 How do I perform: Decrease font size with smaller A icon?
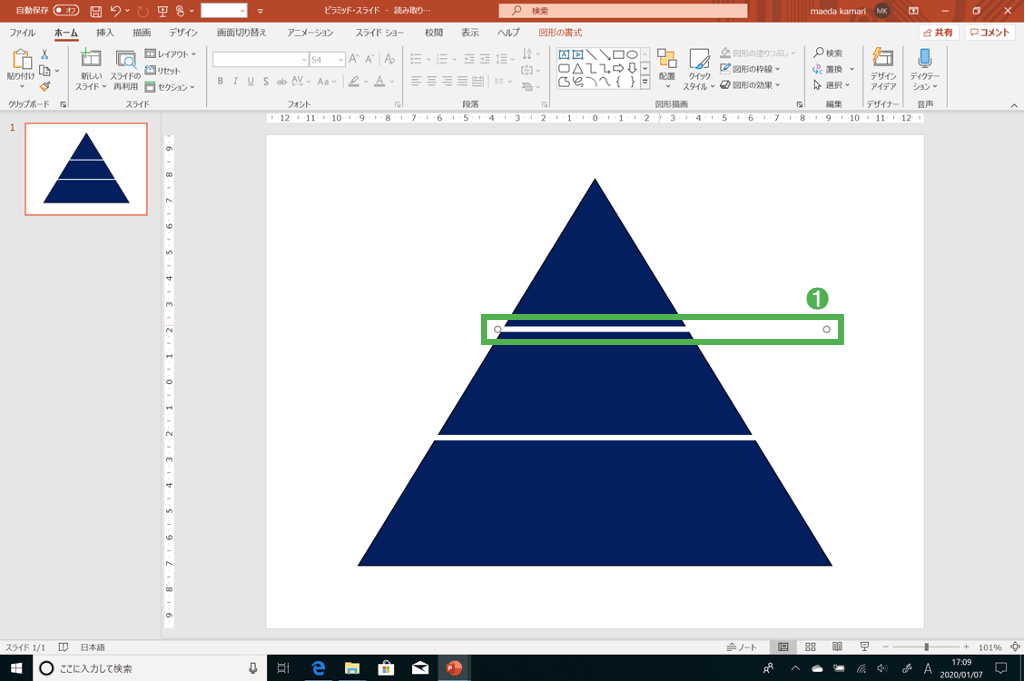point(369,59)
